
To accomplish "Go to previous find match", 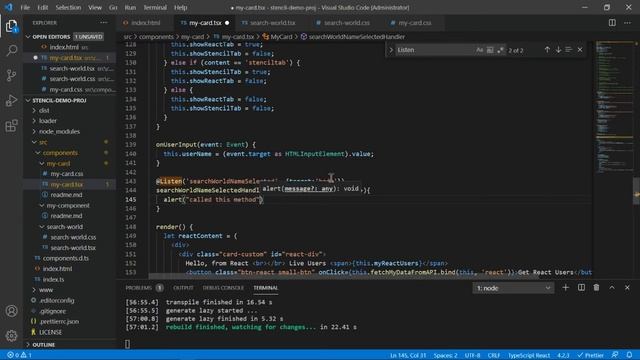I will coord(547,50).
